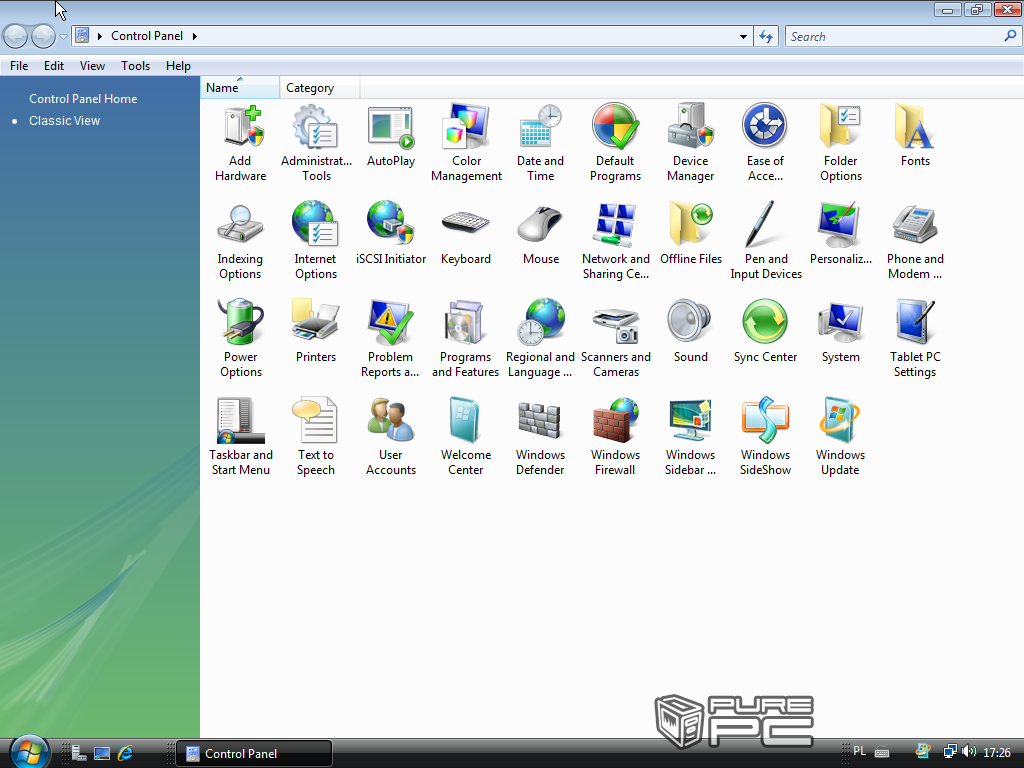Image resolution: width=1024 pixels, height=768 pixels.
Task: Refresh the Control Panel view
Action: [766, 37]
